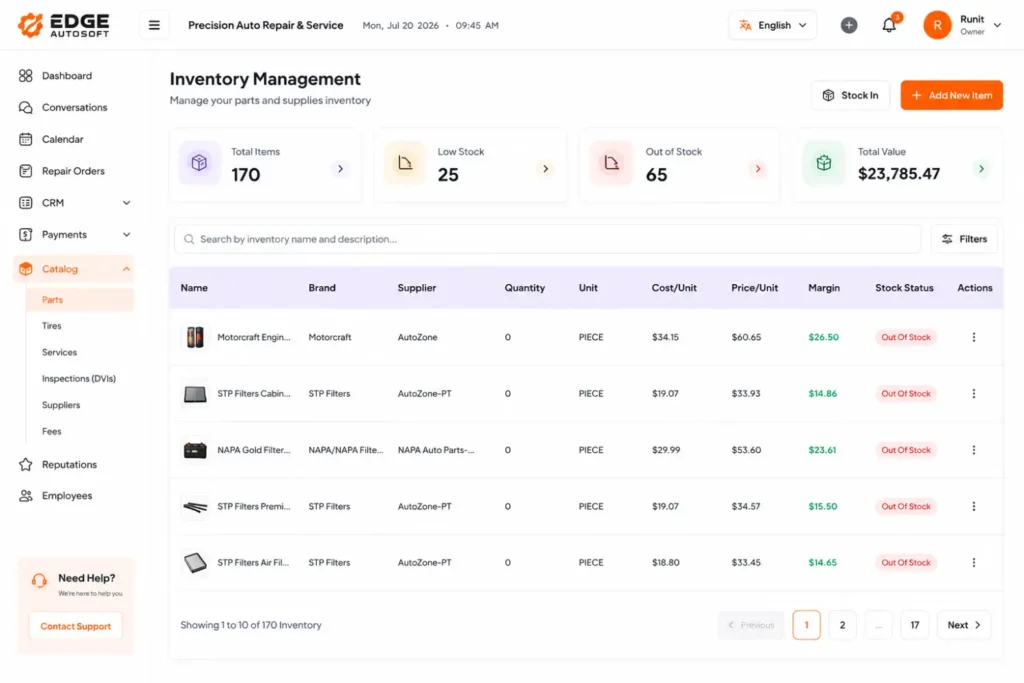This screenshot has width=1024, height=683.
Task: Open the Total Value card arrow
Action: (981, 169)
